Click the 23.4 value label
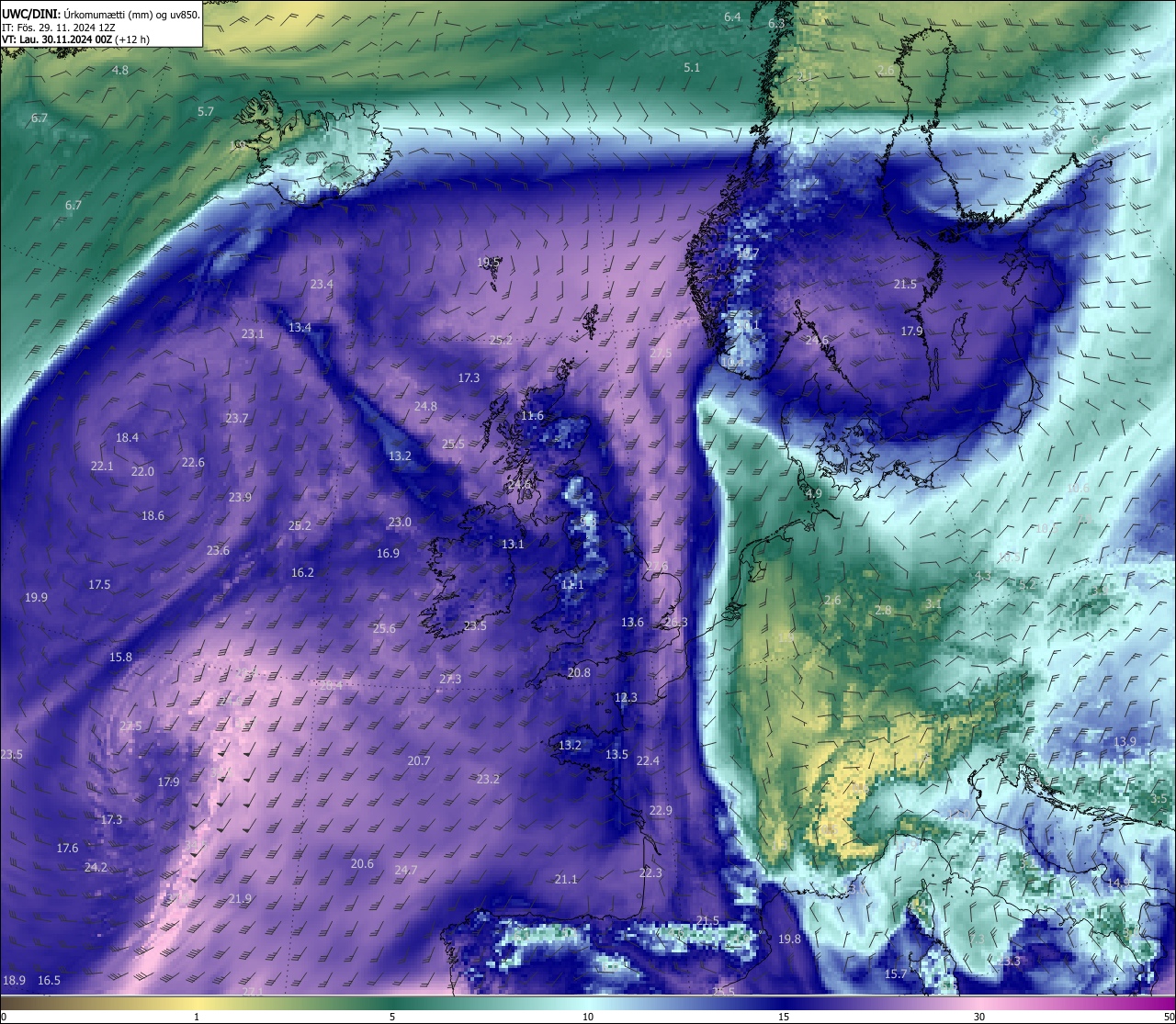Viewport: 1176px width, 1024px height. click(322, 285)
